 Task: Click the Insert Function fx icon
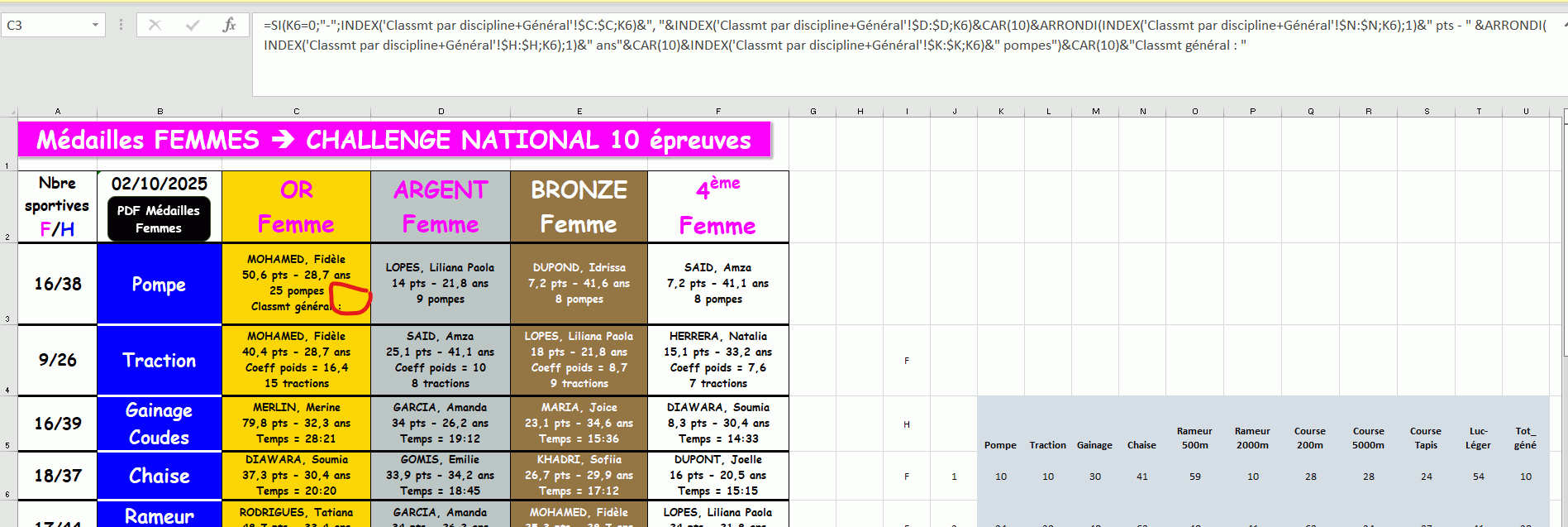tap(229, 25)
